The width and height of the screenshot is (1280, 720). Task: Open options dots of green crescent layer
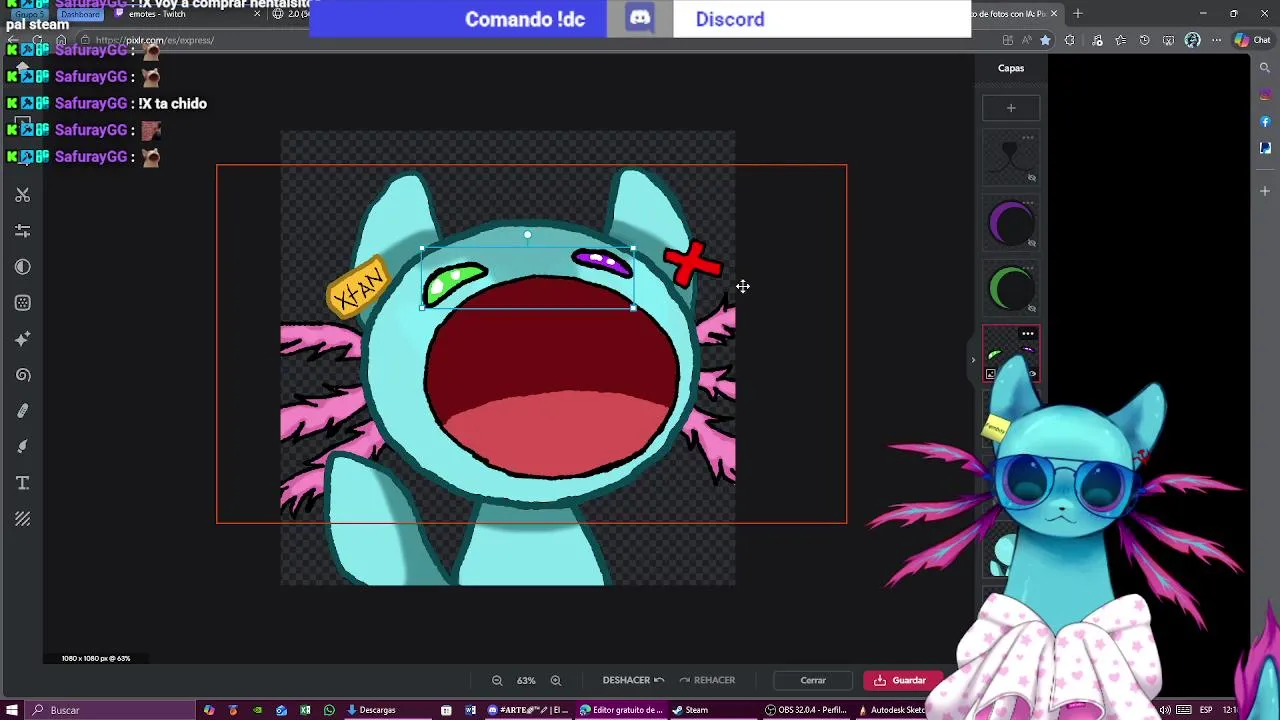coord(1027,268)
